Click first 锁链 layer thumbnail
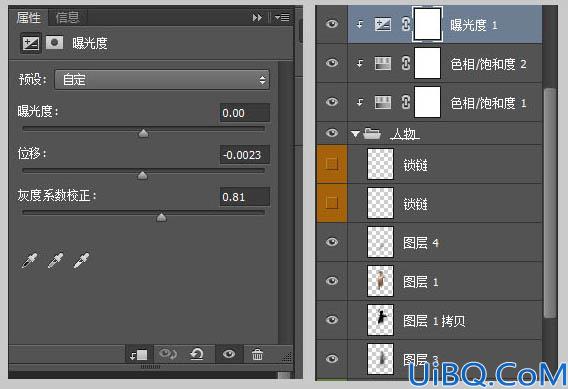Screen dimensions: 568x389 [x=380, y=164]
